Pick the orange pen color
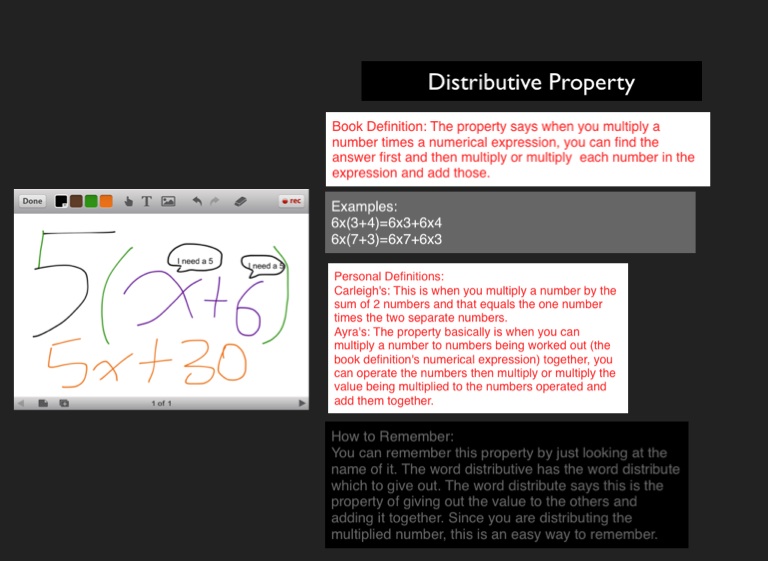768x561 pixels. (106, 201)
